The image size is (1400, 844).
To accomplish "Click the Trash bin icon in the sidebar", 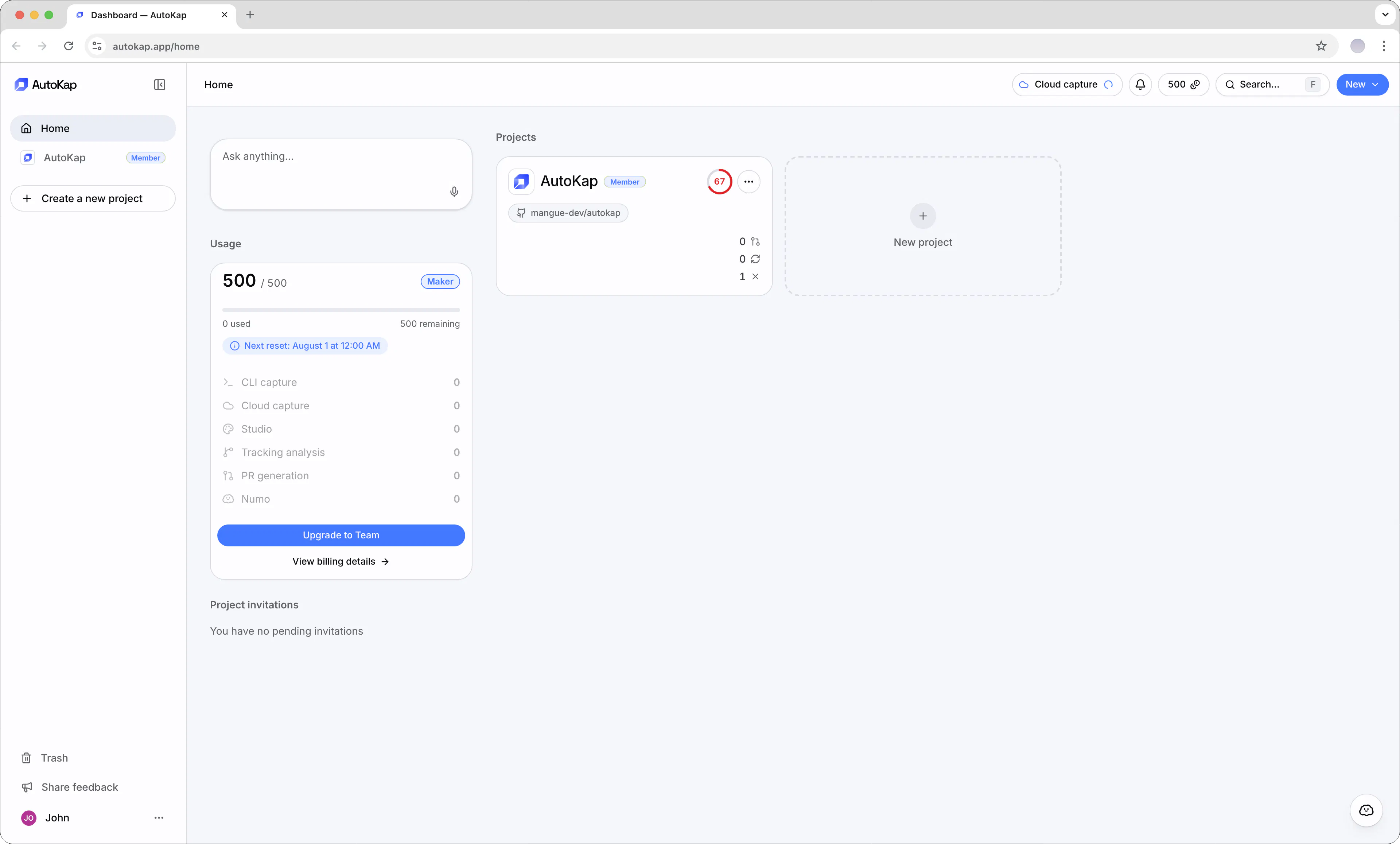I will [x=26, y=758].
